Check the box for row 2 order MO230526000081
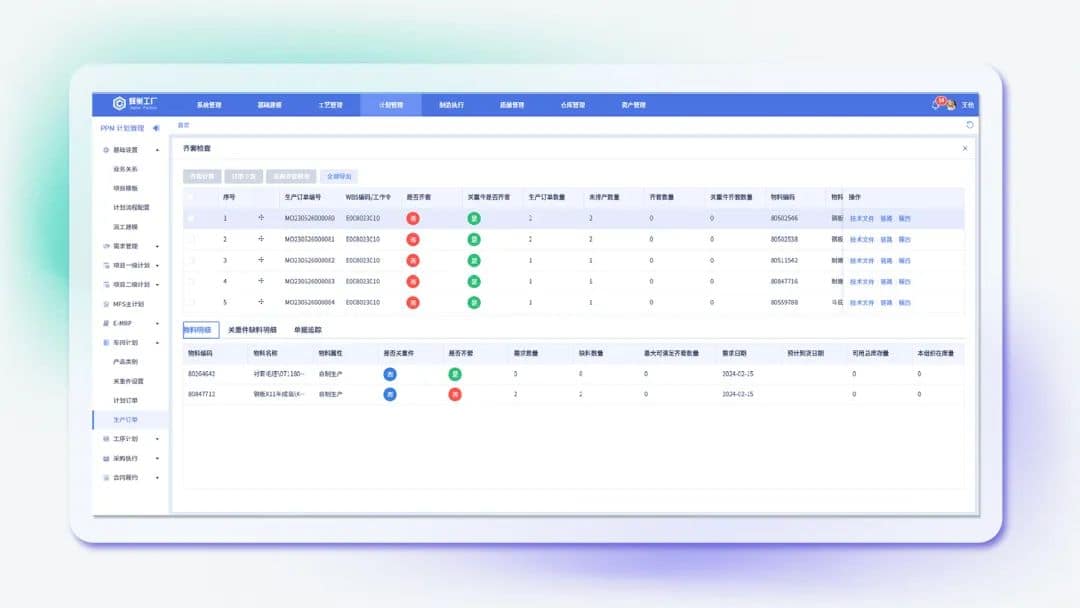This screenshot has height=608, width=1080. pyautogui.click(x=191, y=239)
